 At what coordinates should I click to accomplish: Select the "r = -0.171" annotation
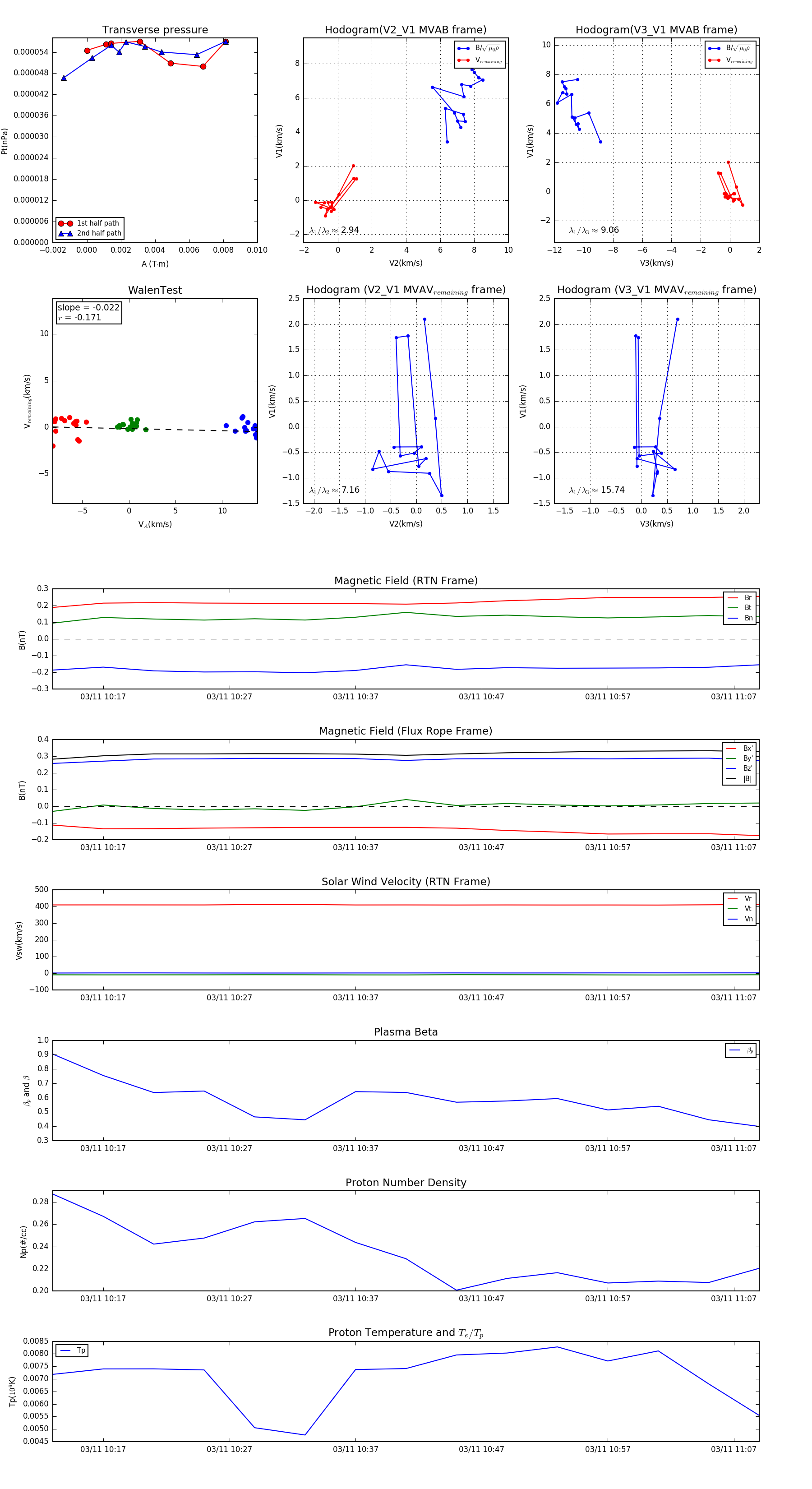[x=80, y=317]
